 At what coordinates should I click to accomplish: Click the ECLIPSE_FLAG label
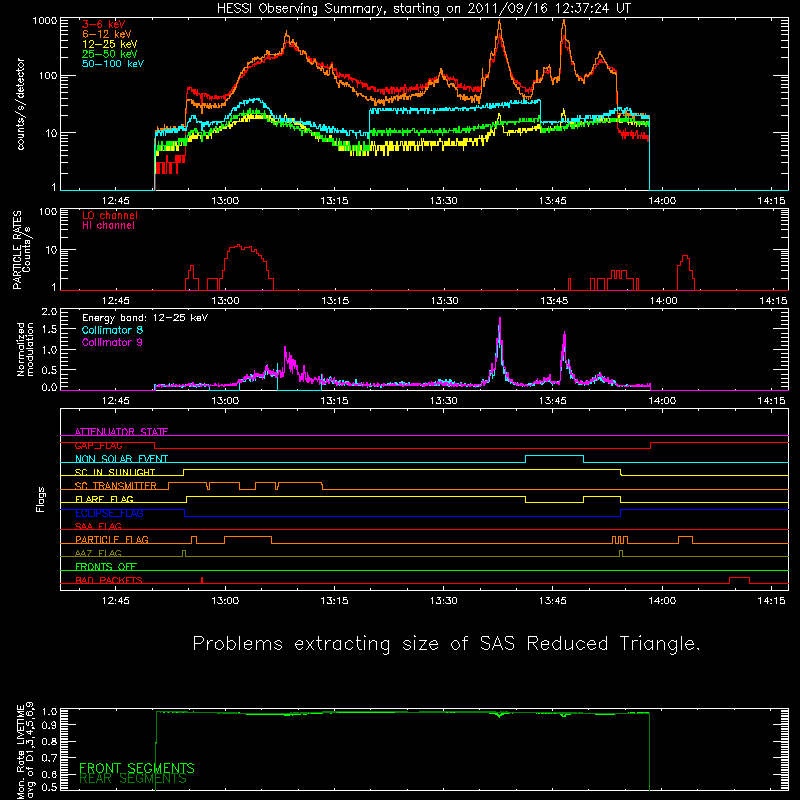coord(109,513)
